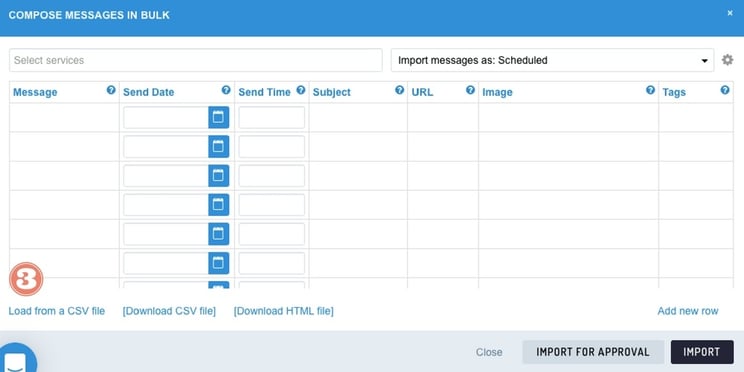This screenshot has width=744, height=372.
Task: Click the Download CSV file link
Action: point(169,311)
